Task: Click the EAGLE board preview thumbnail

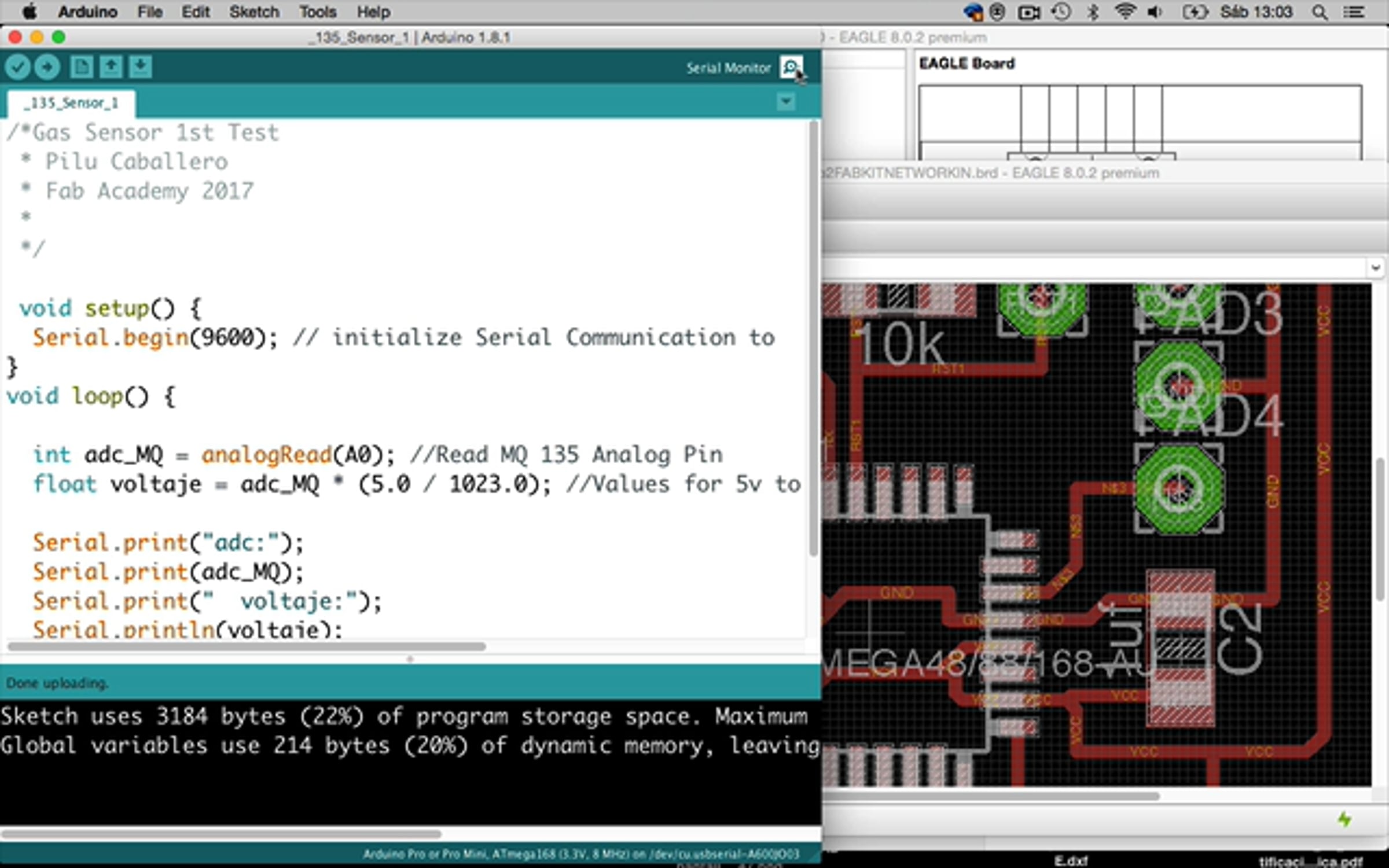Action: coord(1140,123)
